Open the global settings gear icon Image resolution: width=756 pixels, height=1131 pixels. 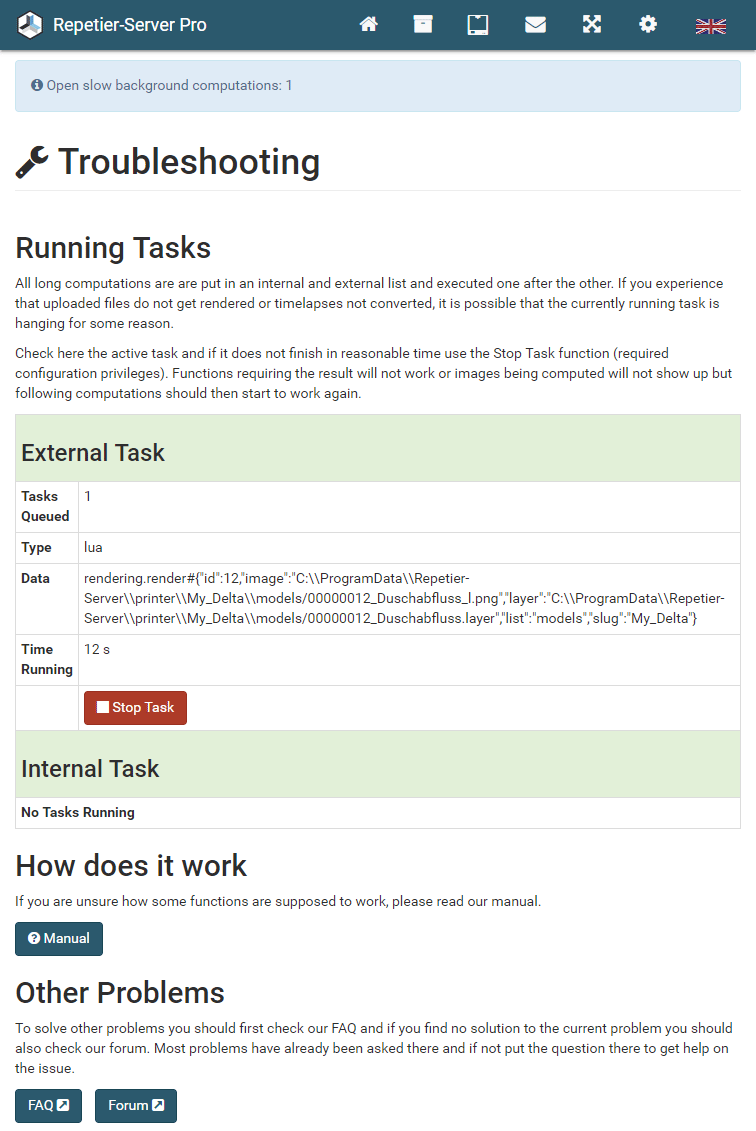648,24
